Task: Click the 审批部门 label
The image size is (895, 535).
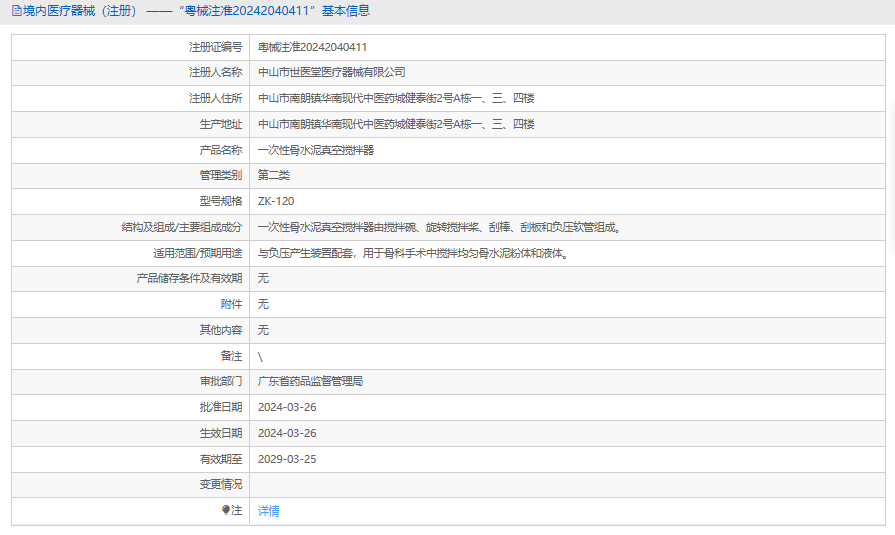Action: click(221, 381)
